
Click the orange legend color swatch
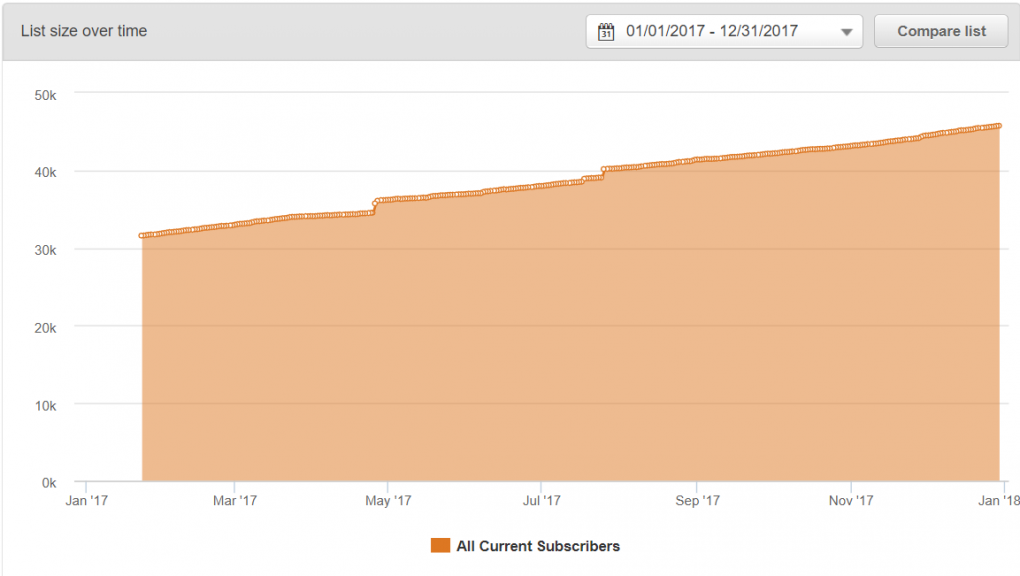(440, 546)
